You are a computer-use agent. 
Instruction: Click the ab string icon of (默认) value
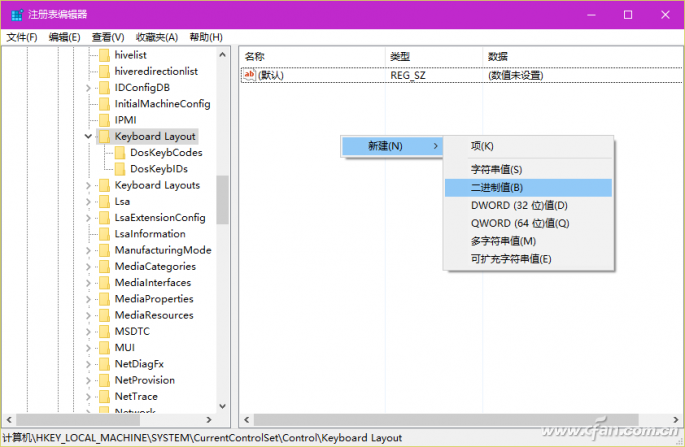click(249, 75)
